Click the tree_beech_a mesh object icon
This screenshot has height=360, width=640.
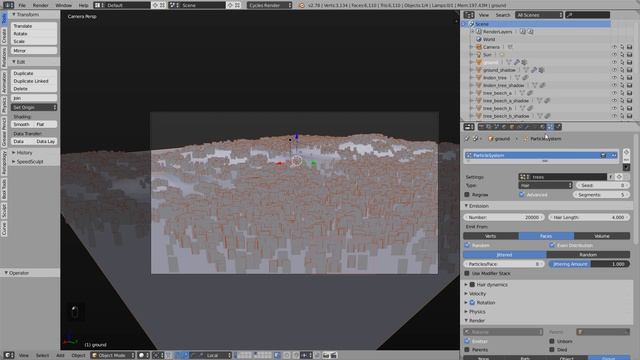[479, 93]
